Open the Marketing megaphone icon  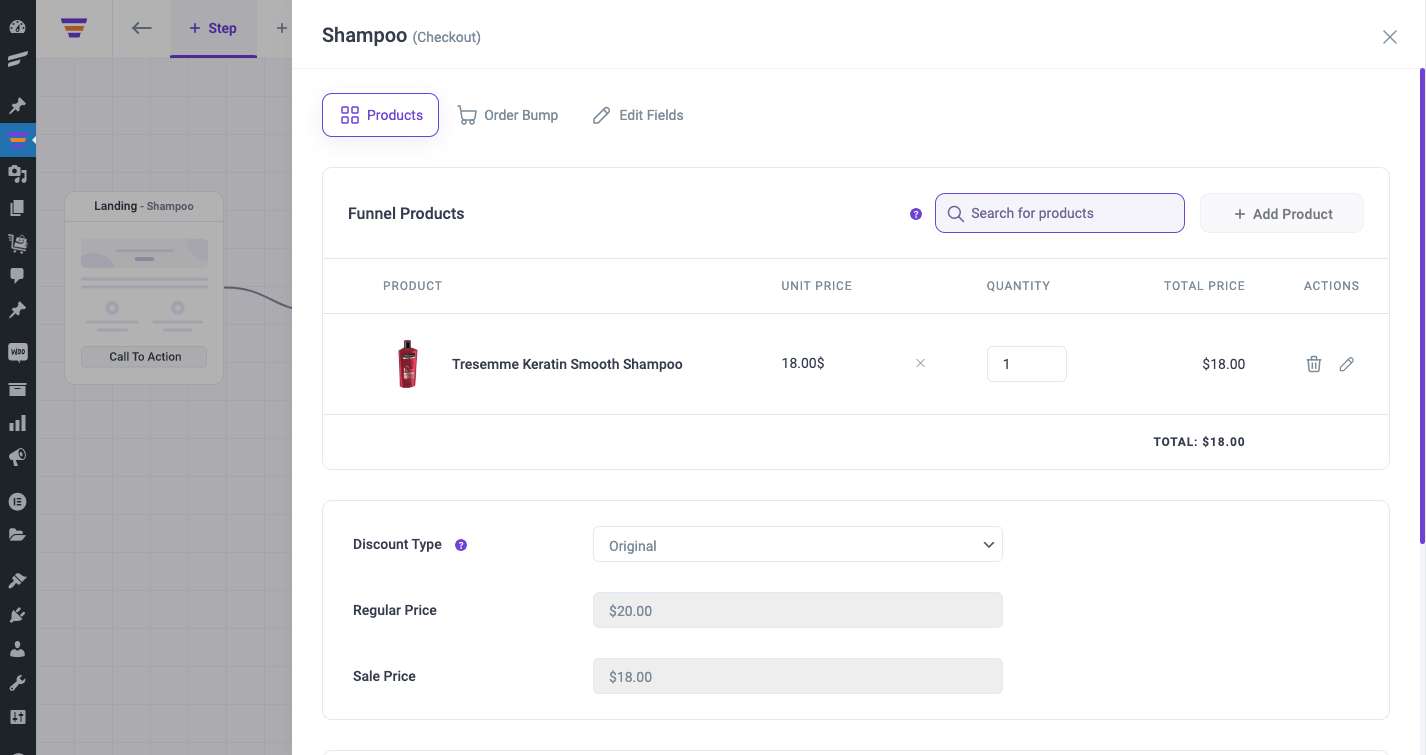click(17, 457)
